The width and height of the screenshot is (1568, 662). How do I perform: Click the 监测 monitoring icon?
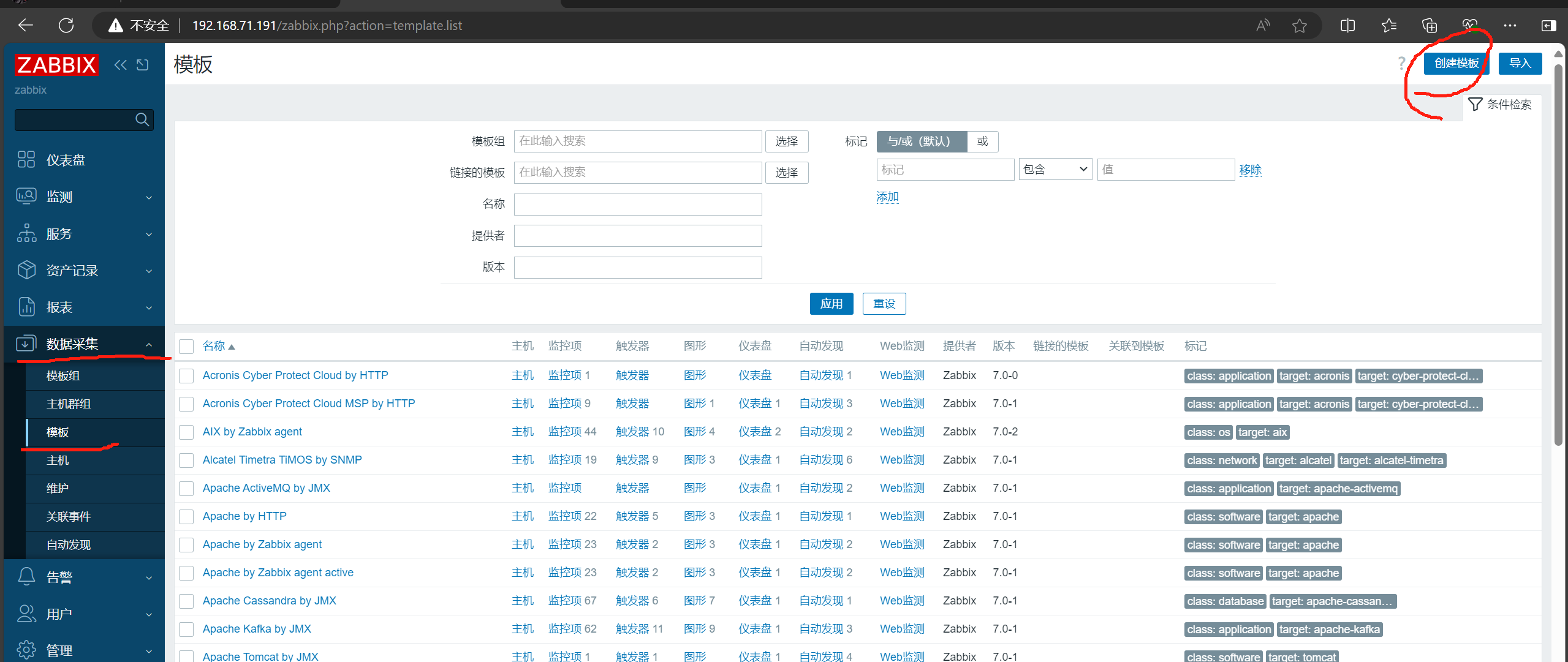[x=26, y=196]
